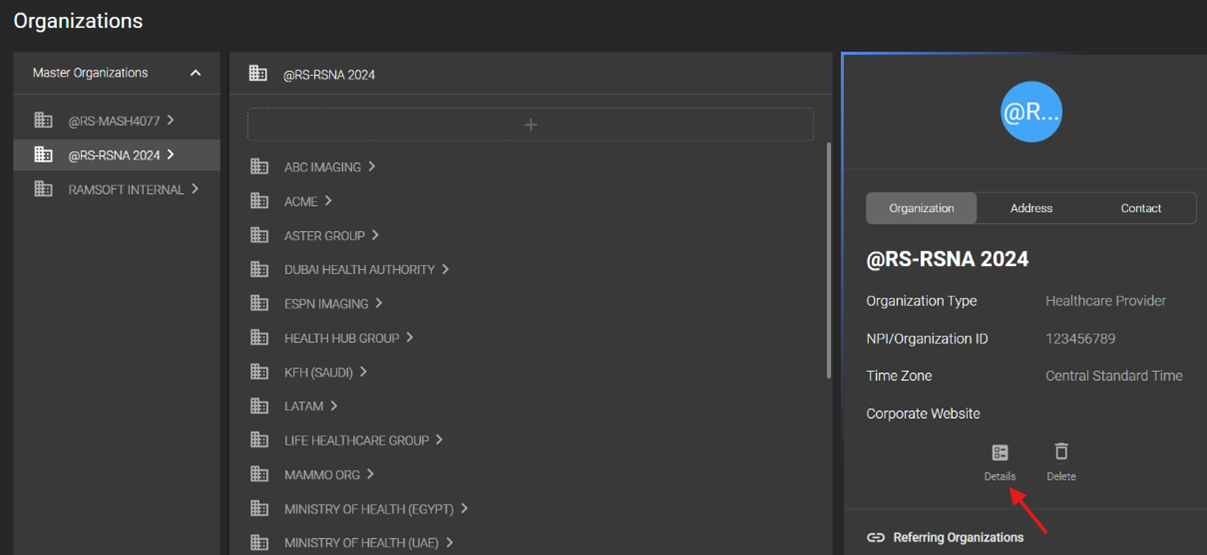Open MINISTRY OF HEALTH (EGYPT) entry
This screenshot has width=1207, height=555.
coord(368,509)
